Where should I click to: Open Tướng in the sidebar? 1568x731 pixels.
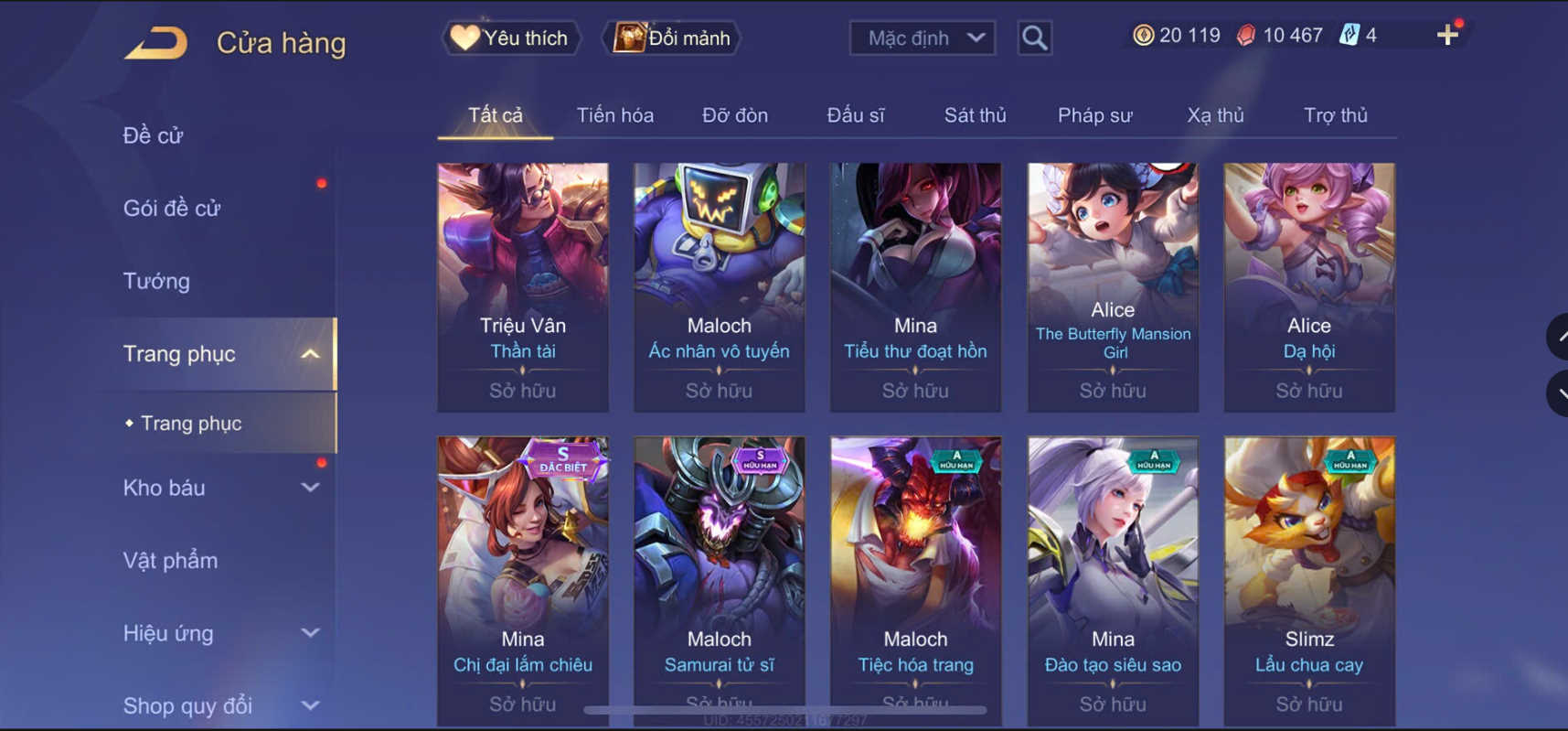click(156, 281)
